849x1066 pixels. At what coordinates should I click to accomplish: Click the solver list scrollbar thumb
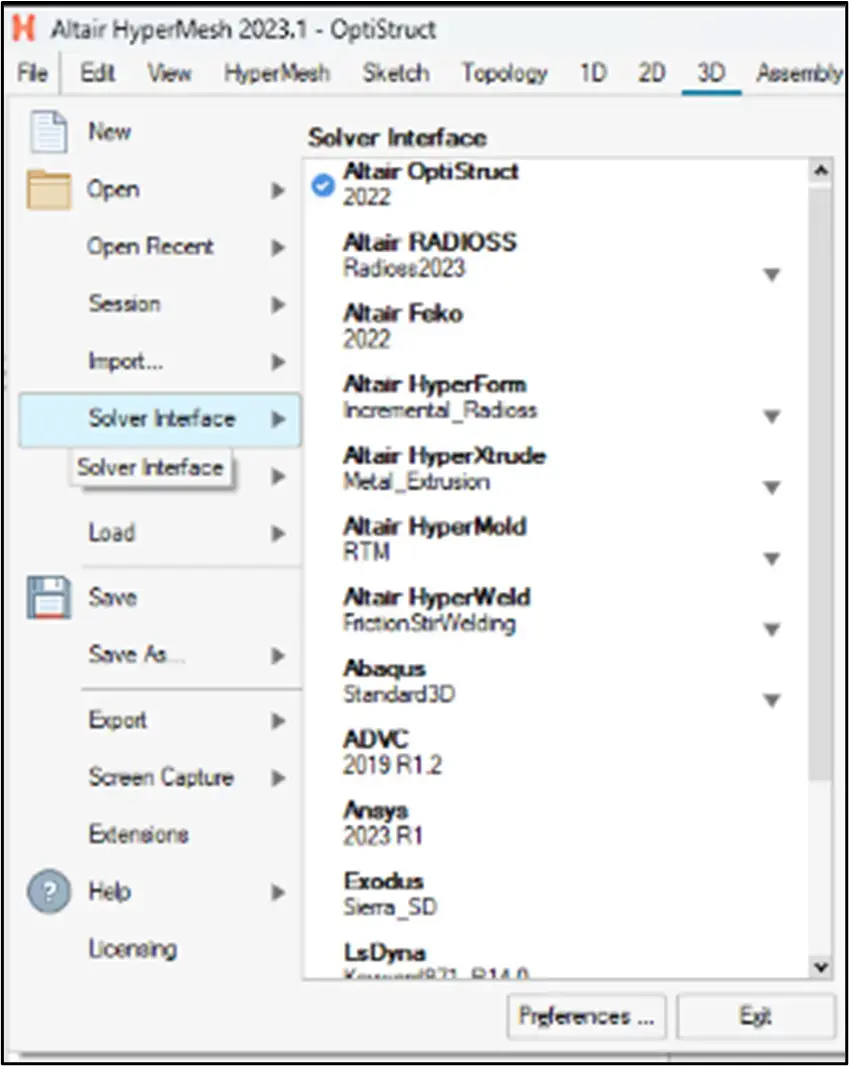pyautogui.click(x=821, y=484)
